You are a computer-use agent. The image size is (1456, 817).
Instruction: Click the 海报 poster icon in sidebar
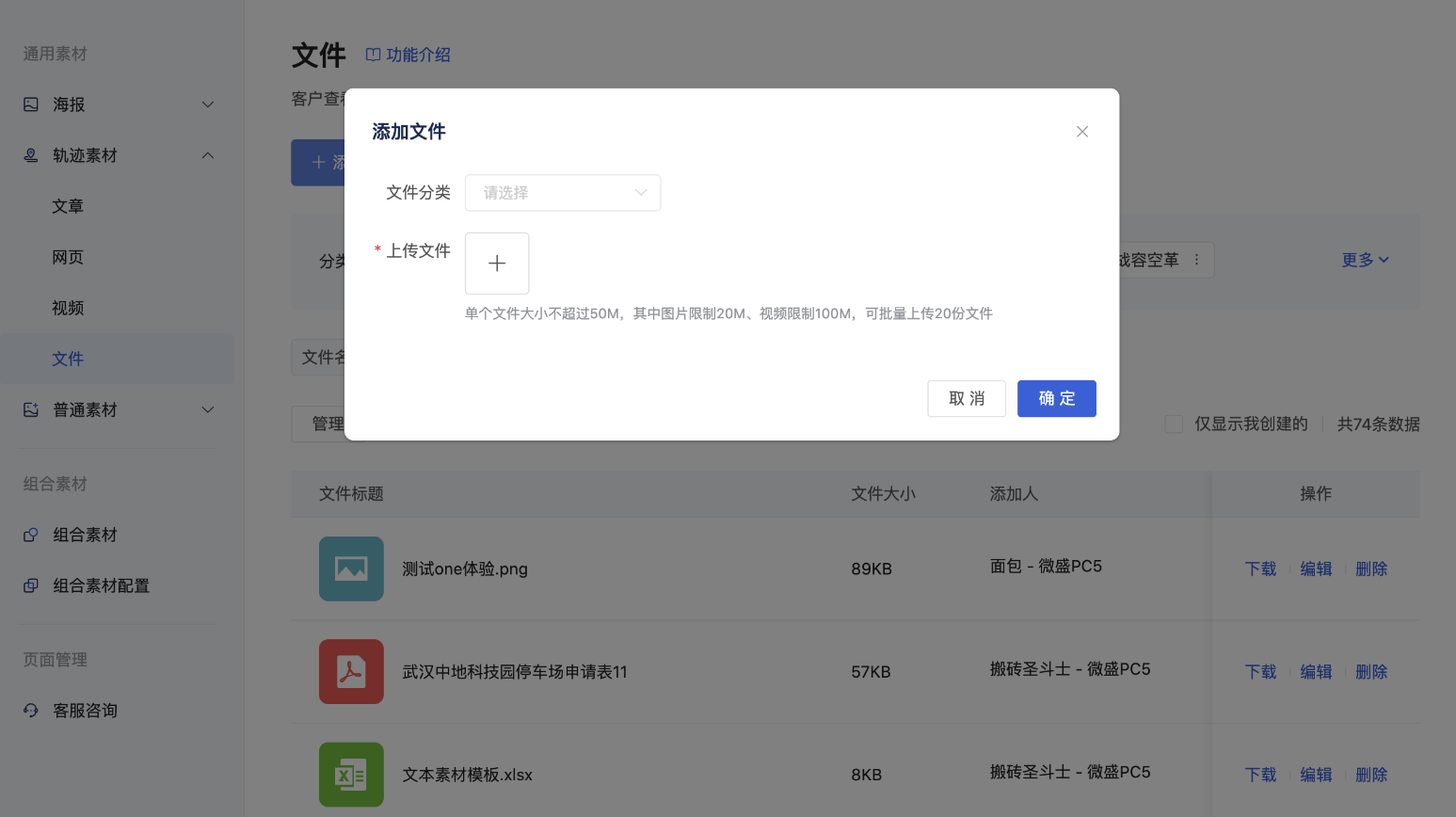pos(31,104)
